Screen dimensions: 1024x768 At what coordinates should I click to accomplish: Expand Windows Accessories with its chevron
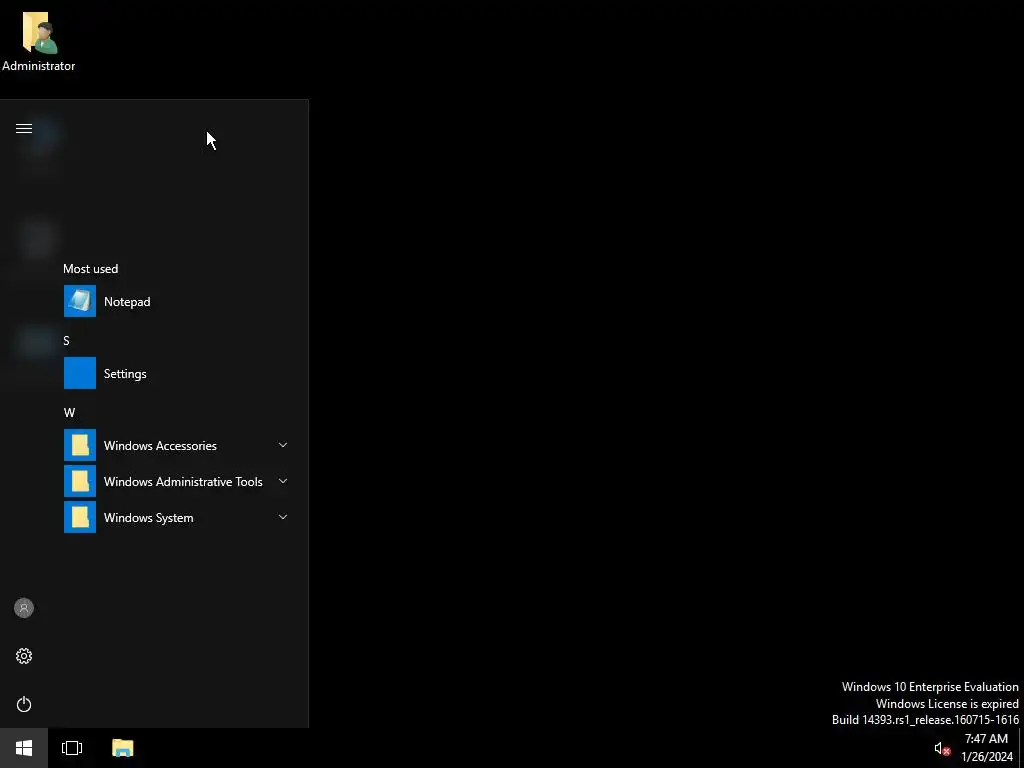[x=283, y=445]
